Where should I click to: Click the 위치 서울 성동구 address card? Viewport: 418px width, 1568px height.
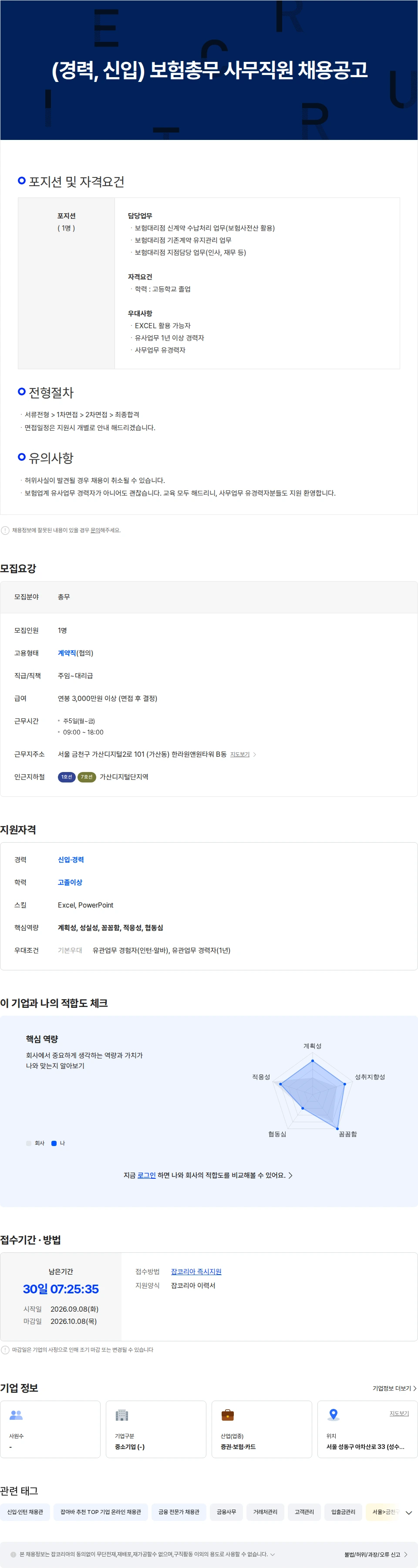[367, 1429]
